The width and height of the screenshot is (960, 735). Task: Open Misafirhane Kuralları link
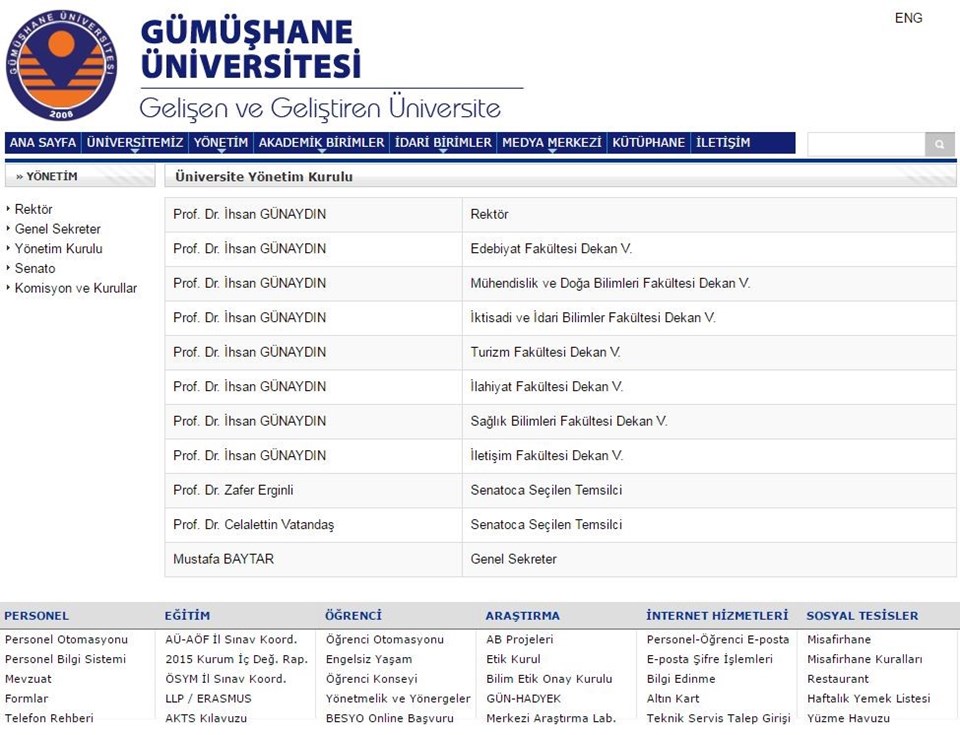coord(864,659)
